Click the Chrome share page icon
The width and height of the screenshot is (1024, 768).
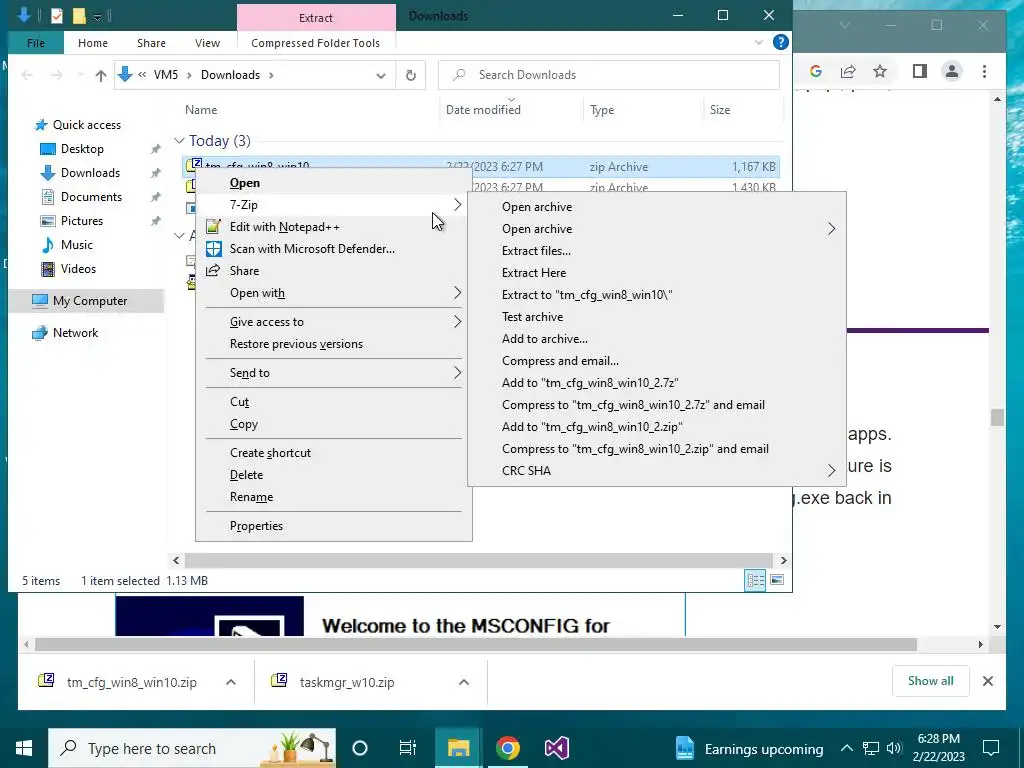coord(848,71)
